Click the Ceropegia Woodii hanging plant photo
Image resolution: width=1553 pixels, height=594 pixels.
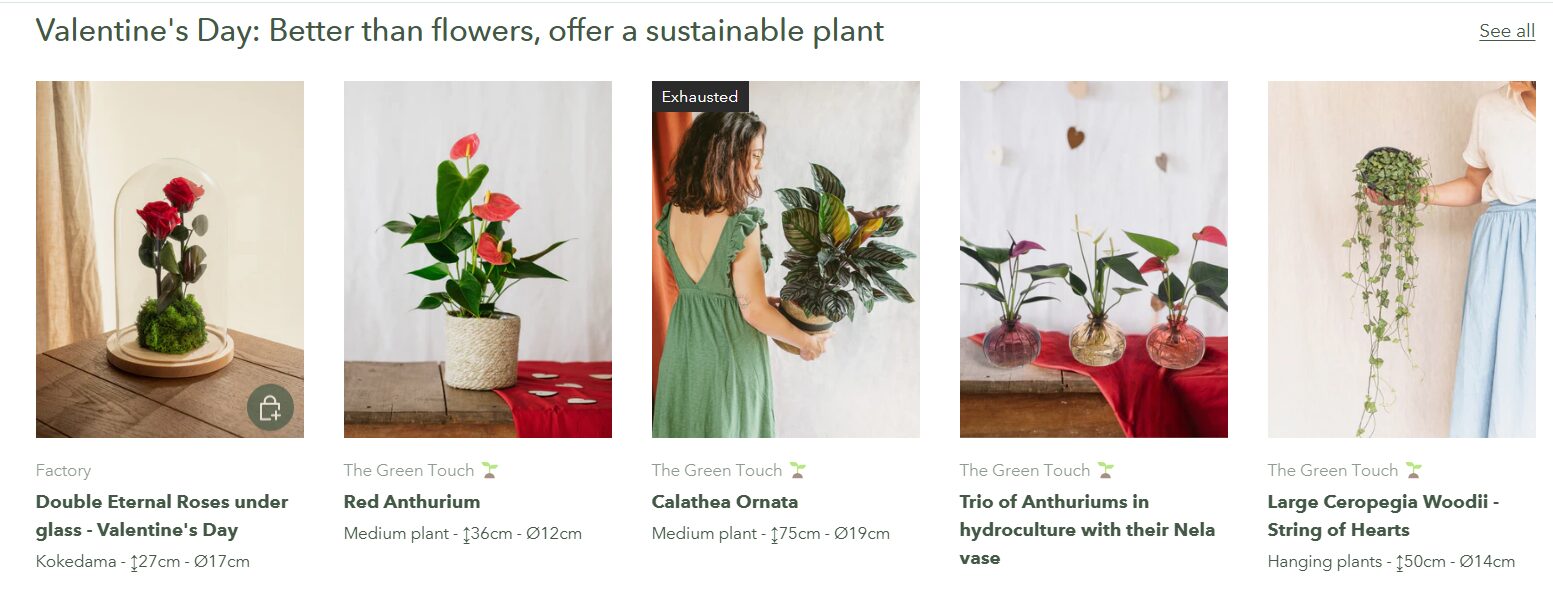[x=1401, y=259]
